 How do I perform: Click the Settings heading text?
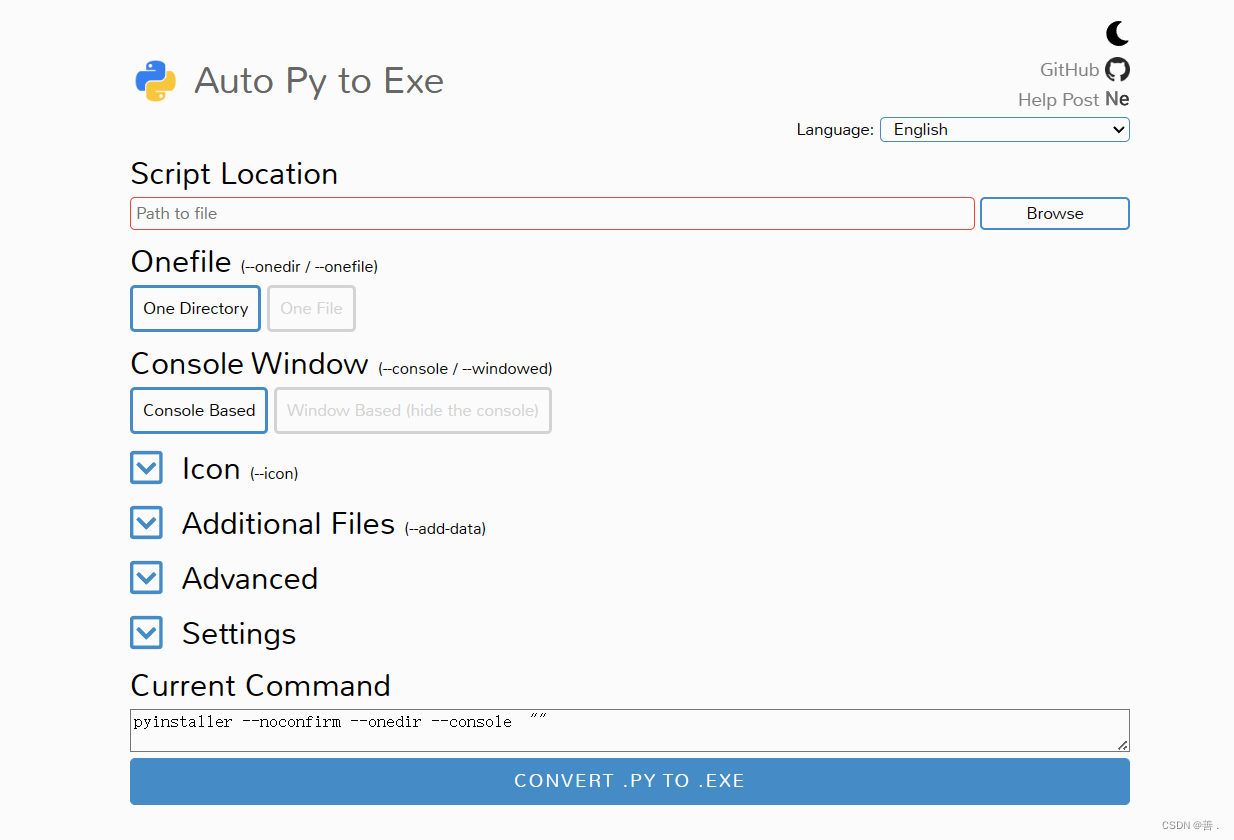point(239,634)
